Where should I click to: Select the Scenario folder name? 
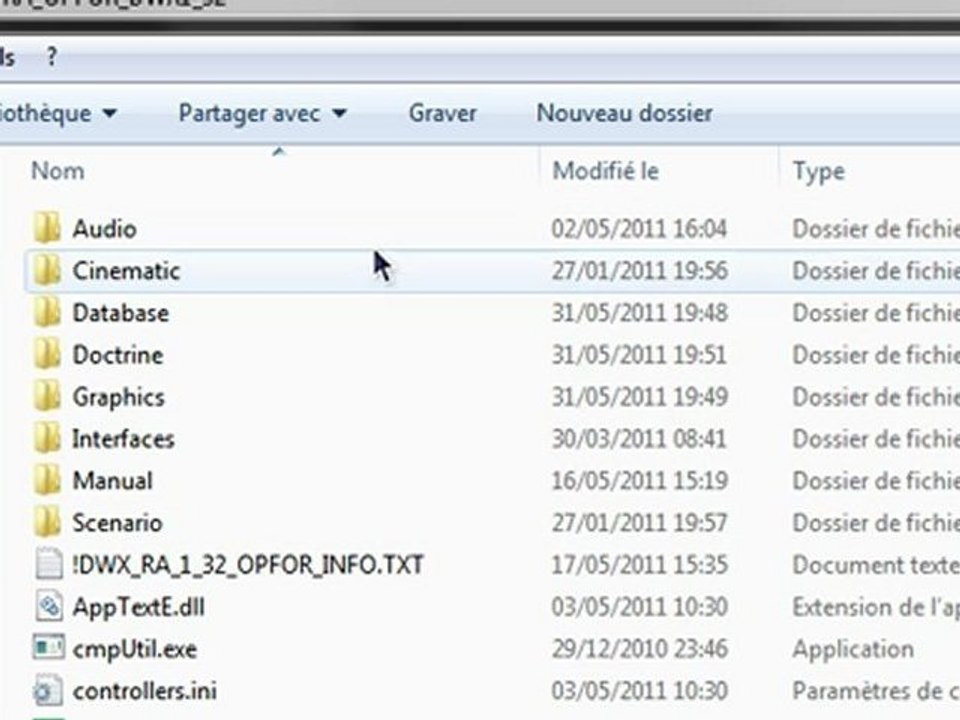117,523
